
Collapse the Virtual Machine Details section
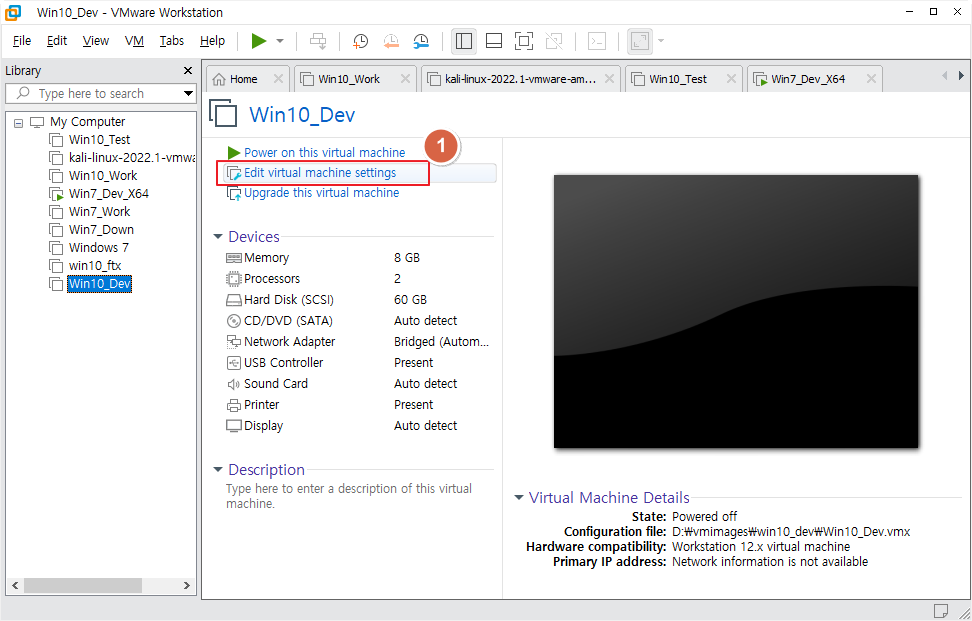pos(519,497)
